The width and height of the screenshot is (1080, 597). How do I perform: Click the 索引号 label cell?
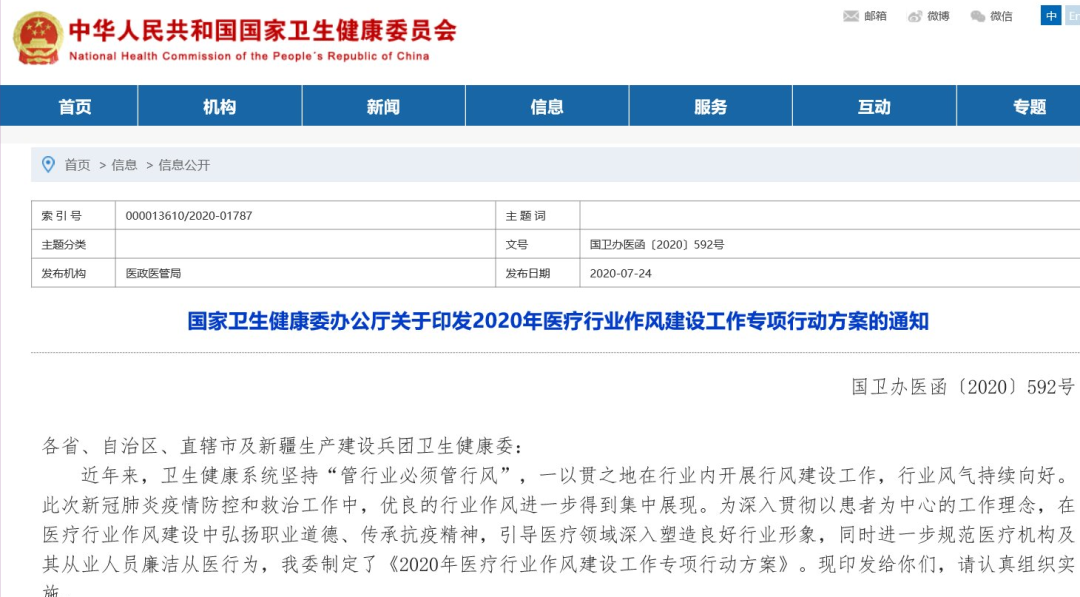tap(73, 216)
